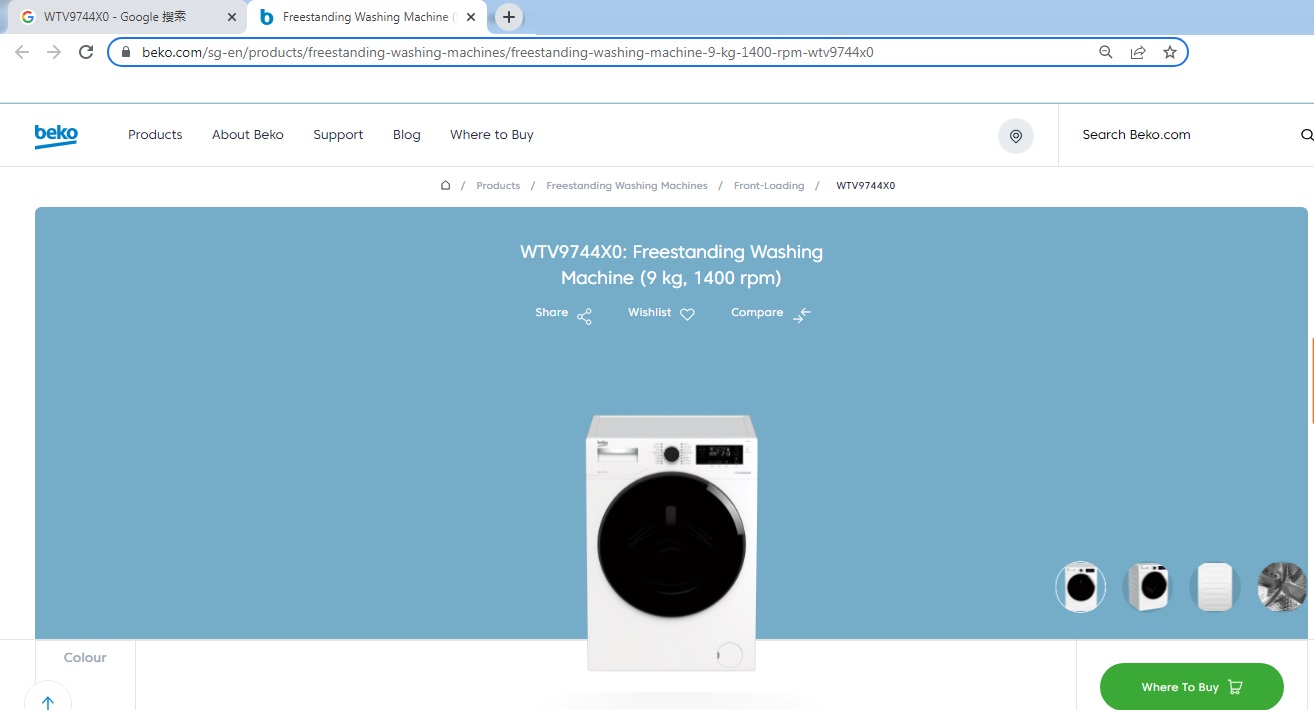The width and height of the screenshot is (1314, 710).
Task: Click the address bar URL
Action: pos(508,52)
